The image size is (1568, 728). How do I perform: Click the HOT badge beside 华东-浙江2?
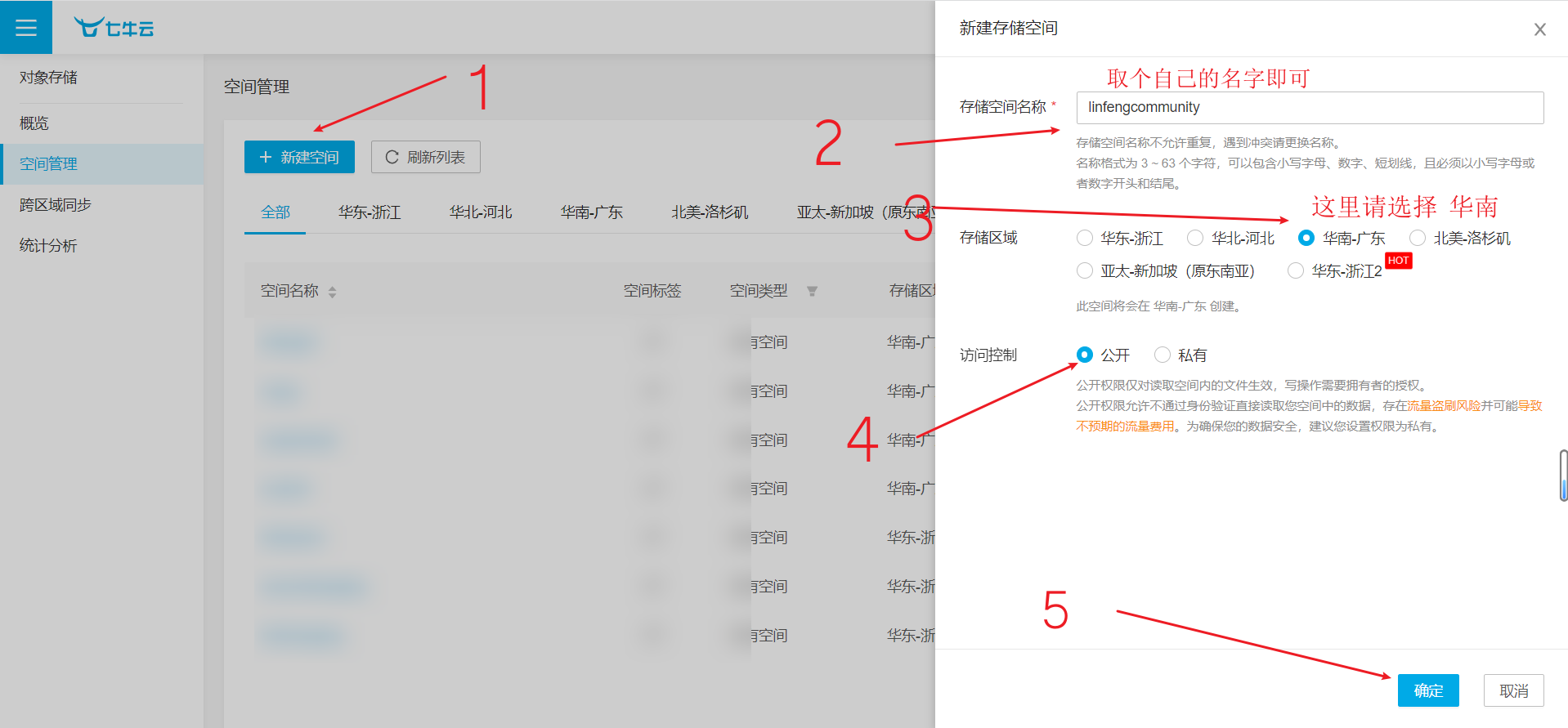1399,261
